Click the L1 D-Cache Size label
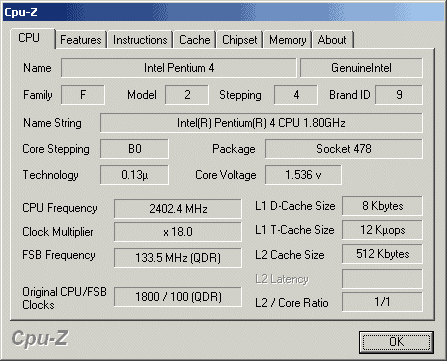 [295, 206]
